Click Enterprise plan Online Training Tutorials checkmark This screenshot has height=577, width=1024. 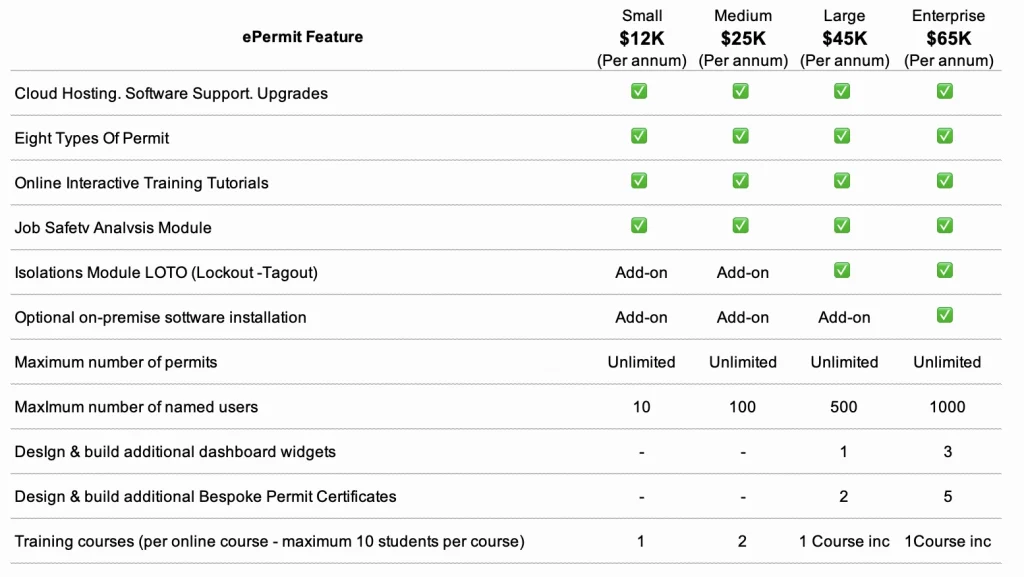(944, 181)
